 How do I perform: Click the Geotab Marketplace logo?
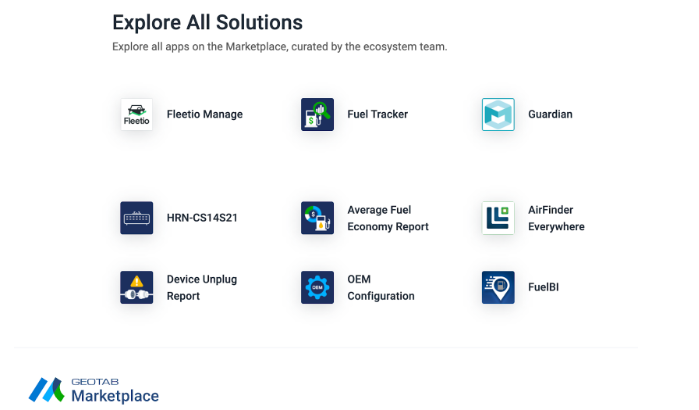pyautogui.click(x=94, y=390)
